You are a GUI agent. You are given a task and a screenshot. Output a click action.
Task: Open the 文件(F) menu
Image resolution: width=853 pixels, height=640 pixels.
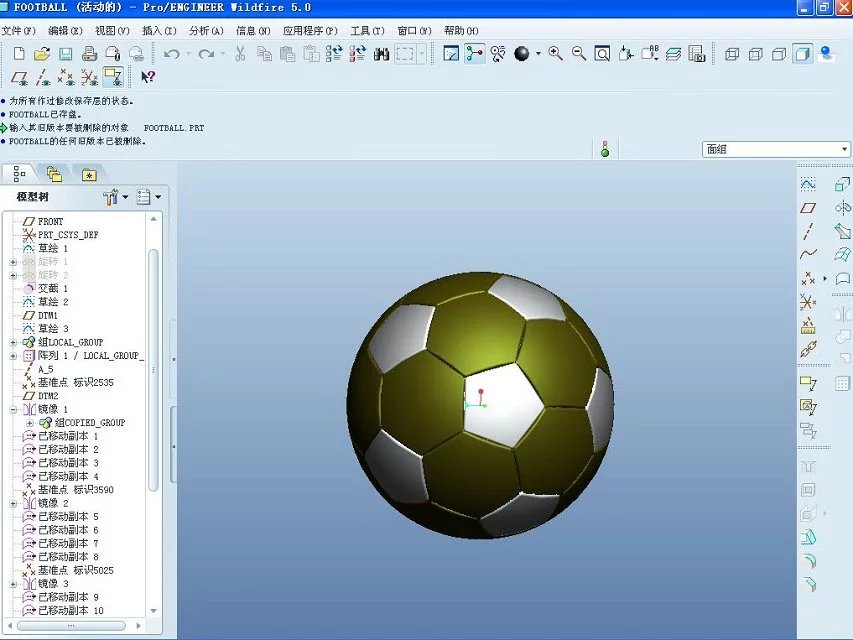coord(18,30)
